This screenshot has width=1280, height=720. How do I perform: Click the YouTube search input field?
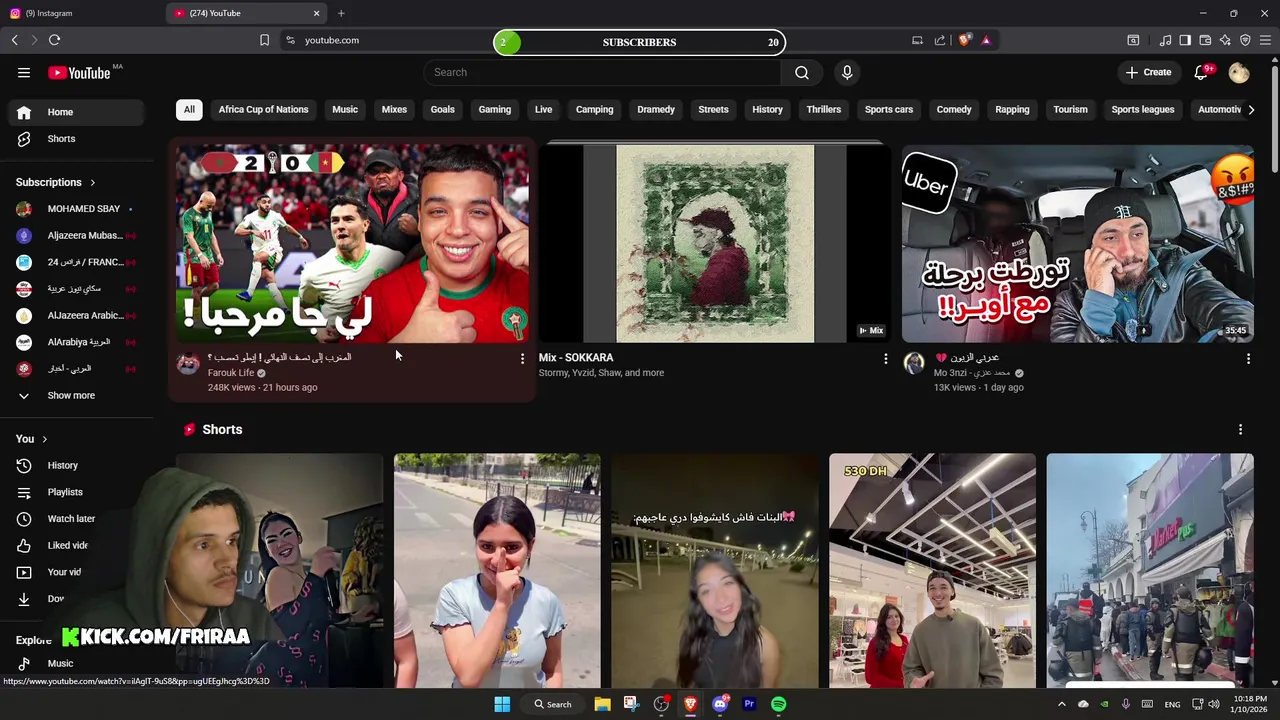(x=602, y=72)
